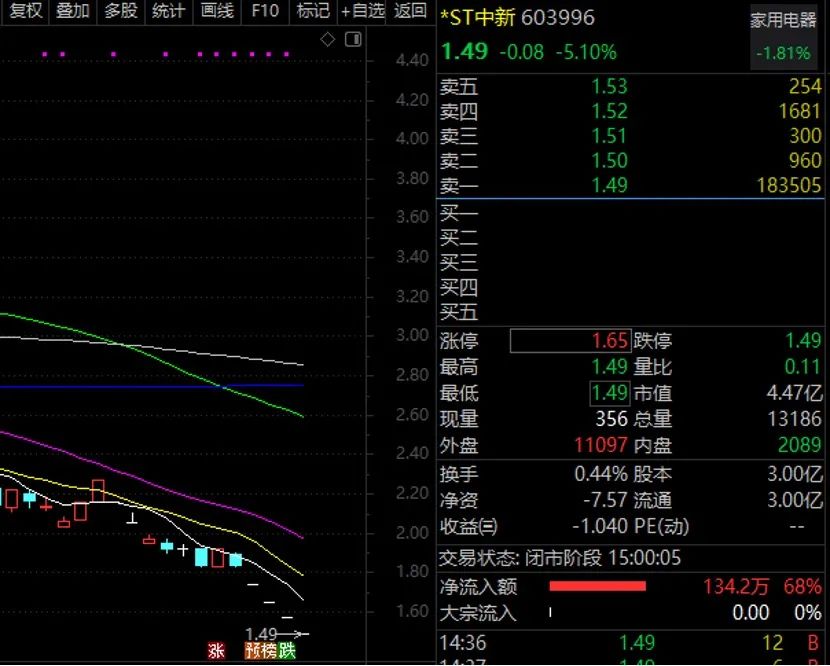
Task: Open F10 company information
Action: (x=265, y=11)
